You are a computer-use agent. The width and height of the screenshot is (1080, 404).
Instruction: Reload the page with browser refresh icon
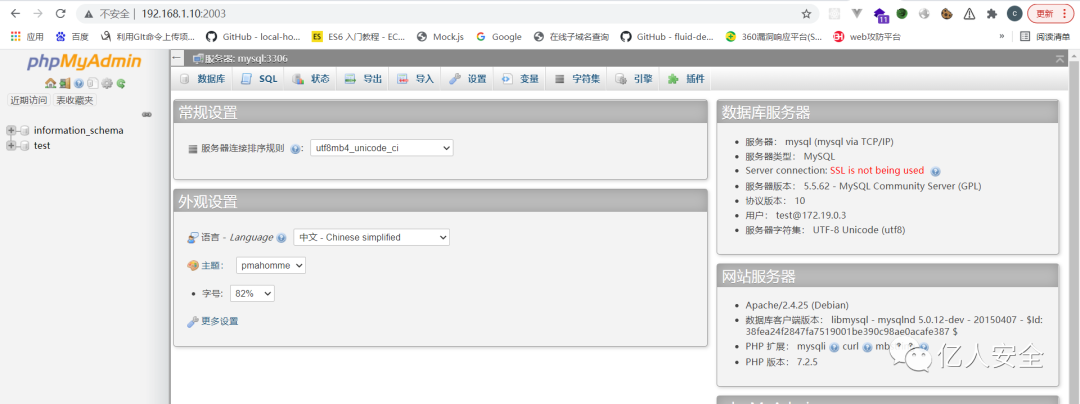point(60,13)
